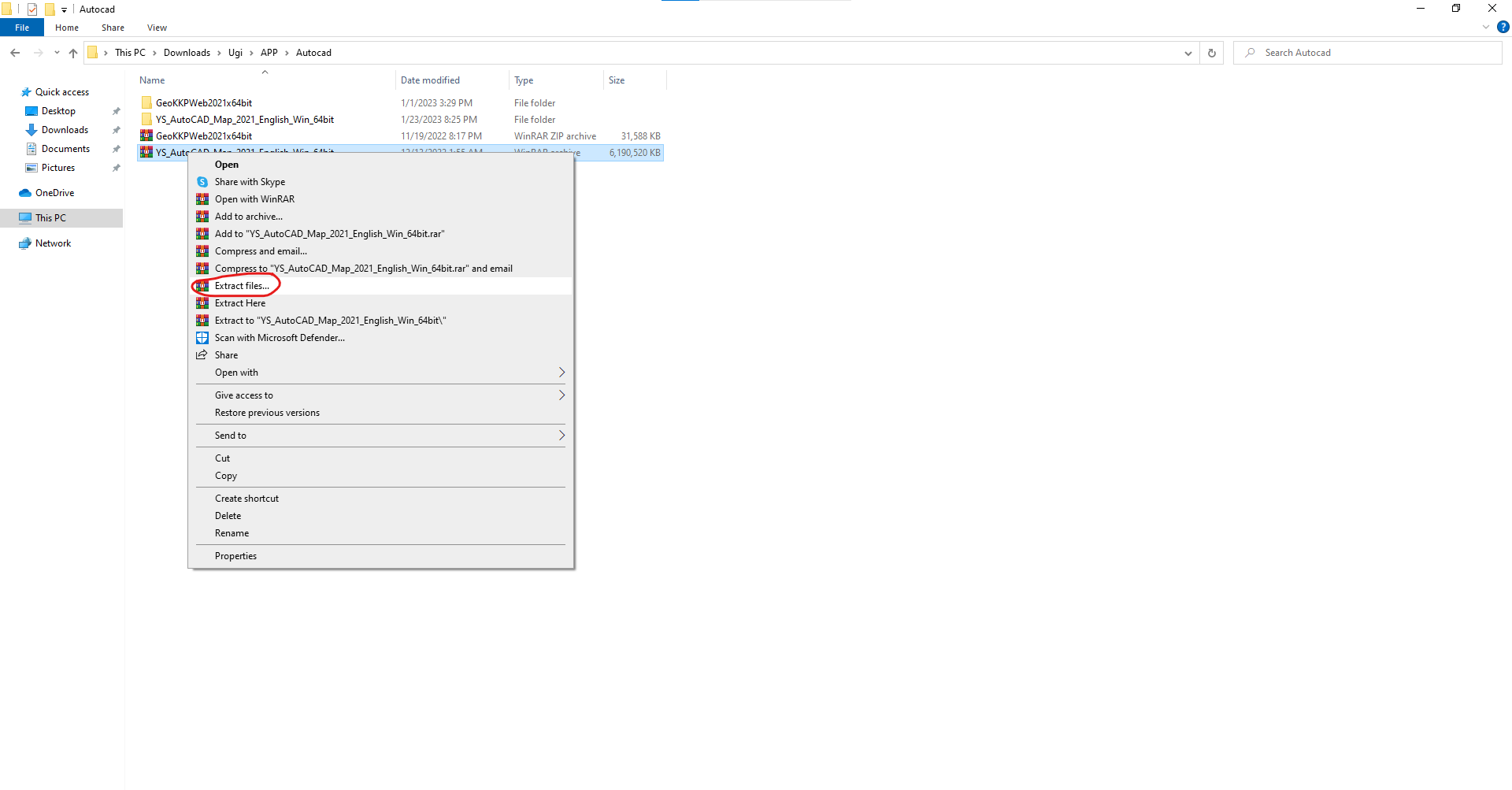Click the This PC monitor icon in sidebar
The image size is (1512, 790).
click(25, 218)
